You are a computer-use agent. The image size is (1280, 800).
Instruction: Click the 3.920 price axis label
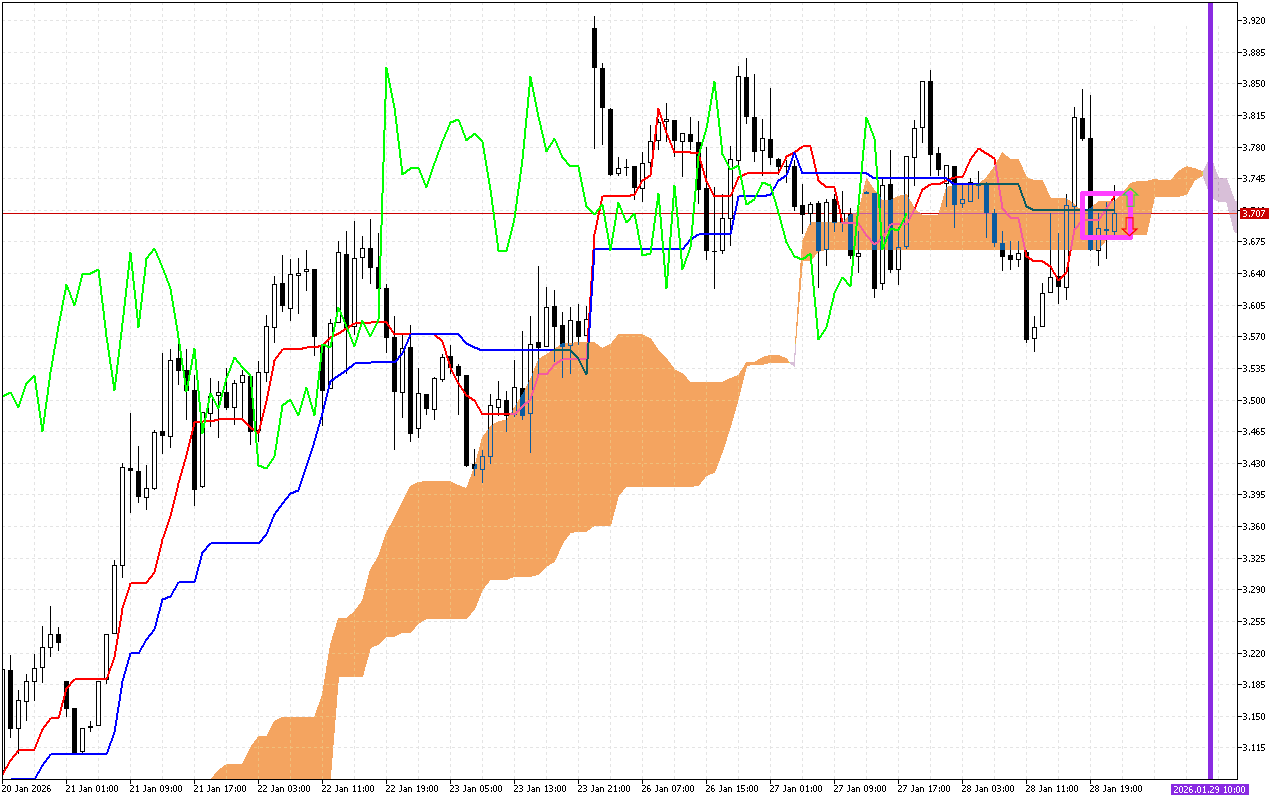click(1254, 20)
